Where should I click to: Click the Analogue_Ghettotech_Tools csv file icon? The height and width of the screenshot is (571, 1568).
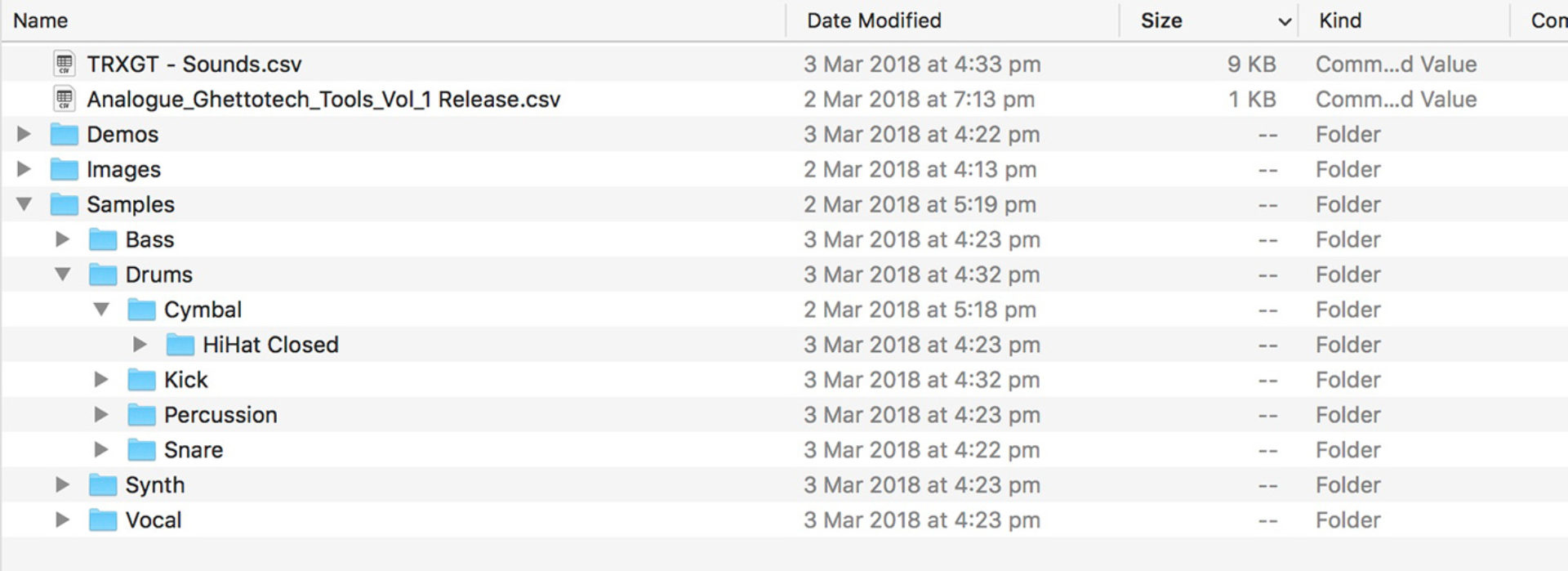64,99
